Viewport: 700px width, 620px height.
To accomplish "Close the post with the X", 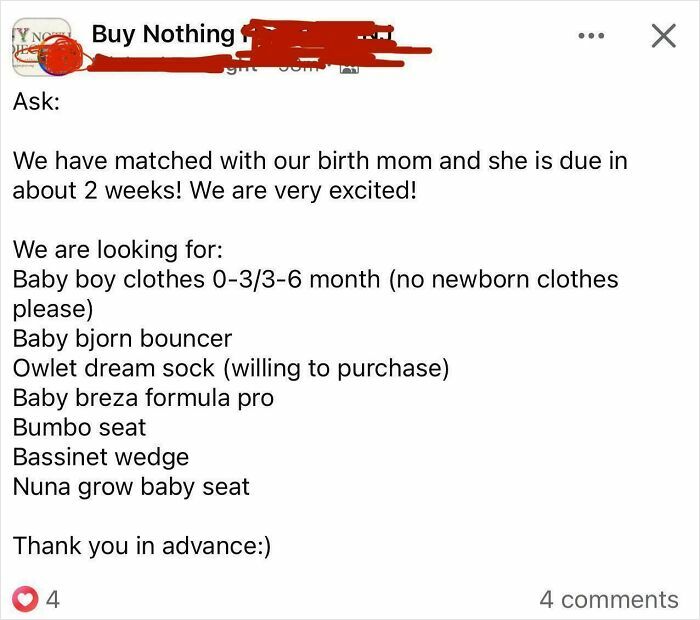I will pyautogui.click(x=663, y=36).
